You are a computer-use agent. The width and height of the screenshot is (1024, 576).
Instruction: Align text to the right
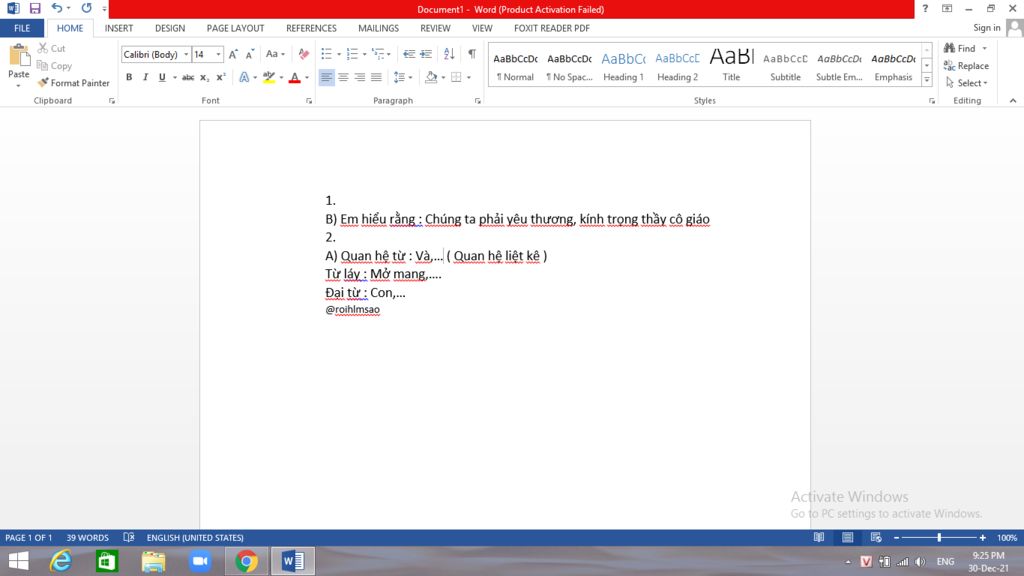tap(359, 78)
